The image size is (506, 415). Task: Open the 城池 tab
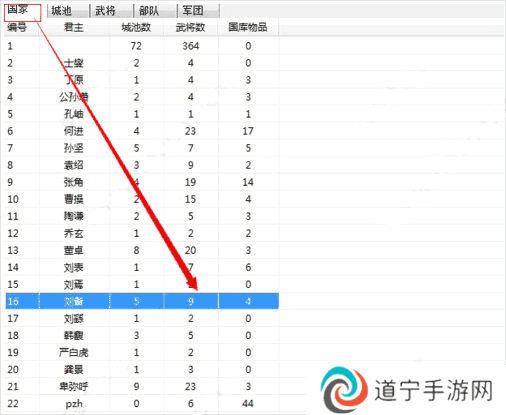[68, 11]
